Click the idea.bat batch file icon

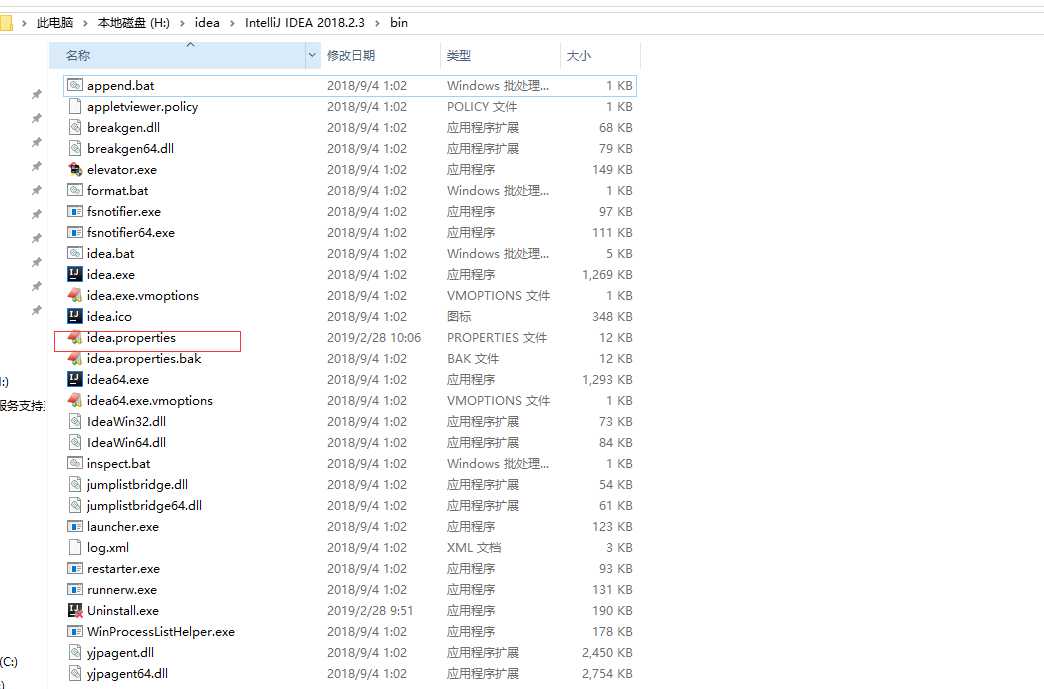(x=75, y=254)
